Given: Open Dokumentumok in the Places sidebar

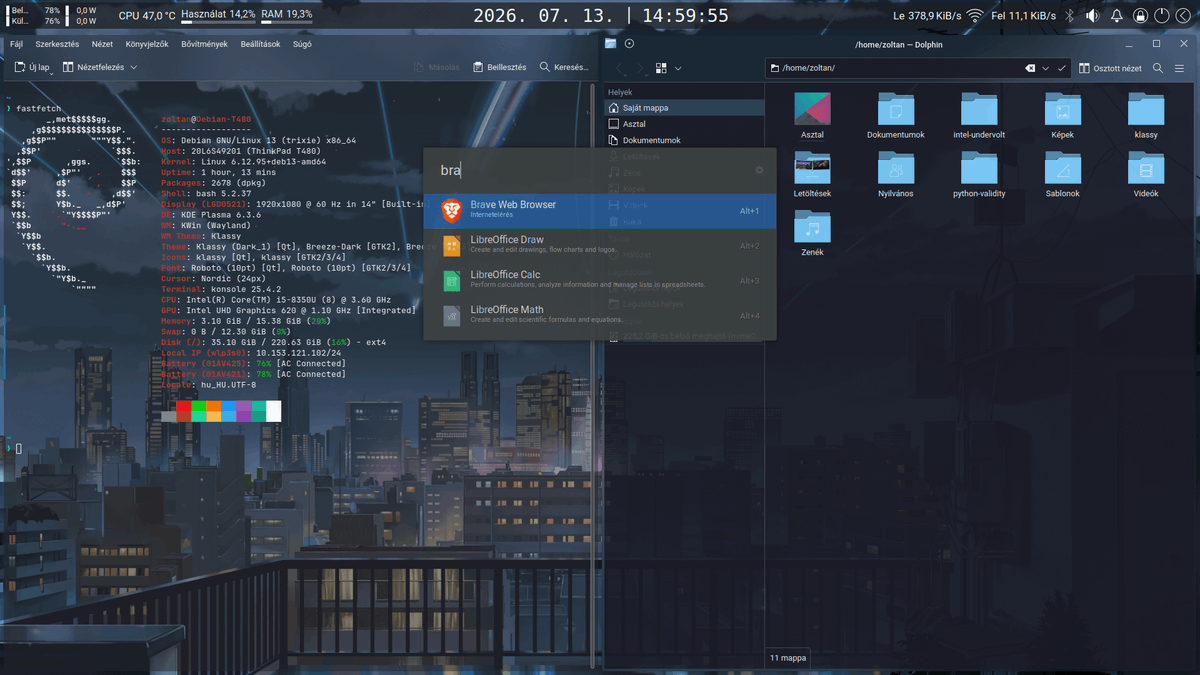Looking at the screenshot, I should 684,140.
